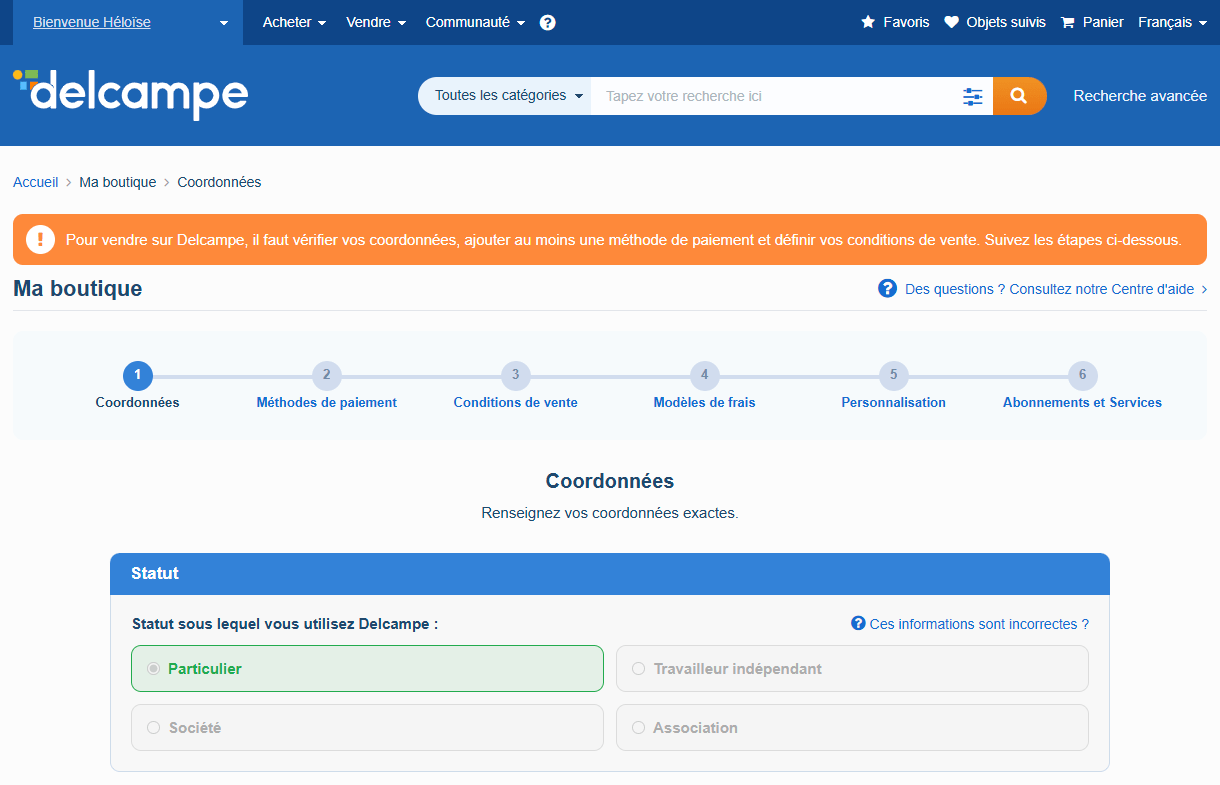Click the orange magnifier search button
Image resolution: width=1220 pixels, height=785 pixels.
point(1019,96)
